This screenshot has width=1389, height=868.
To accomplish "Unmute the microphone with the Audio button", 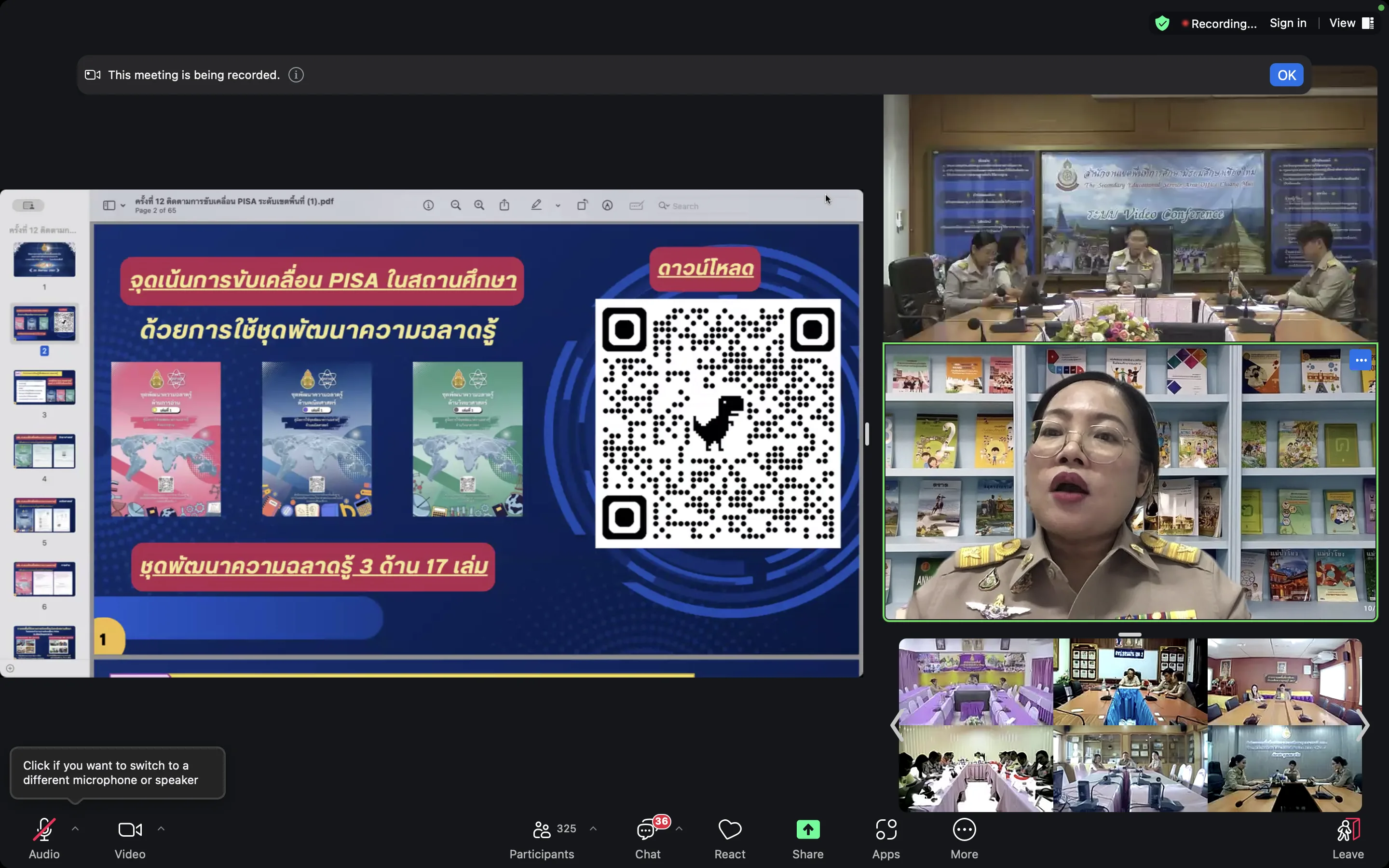I will click(x=44, y=838).
